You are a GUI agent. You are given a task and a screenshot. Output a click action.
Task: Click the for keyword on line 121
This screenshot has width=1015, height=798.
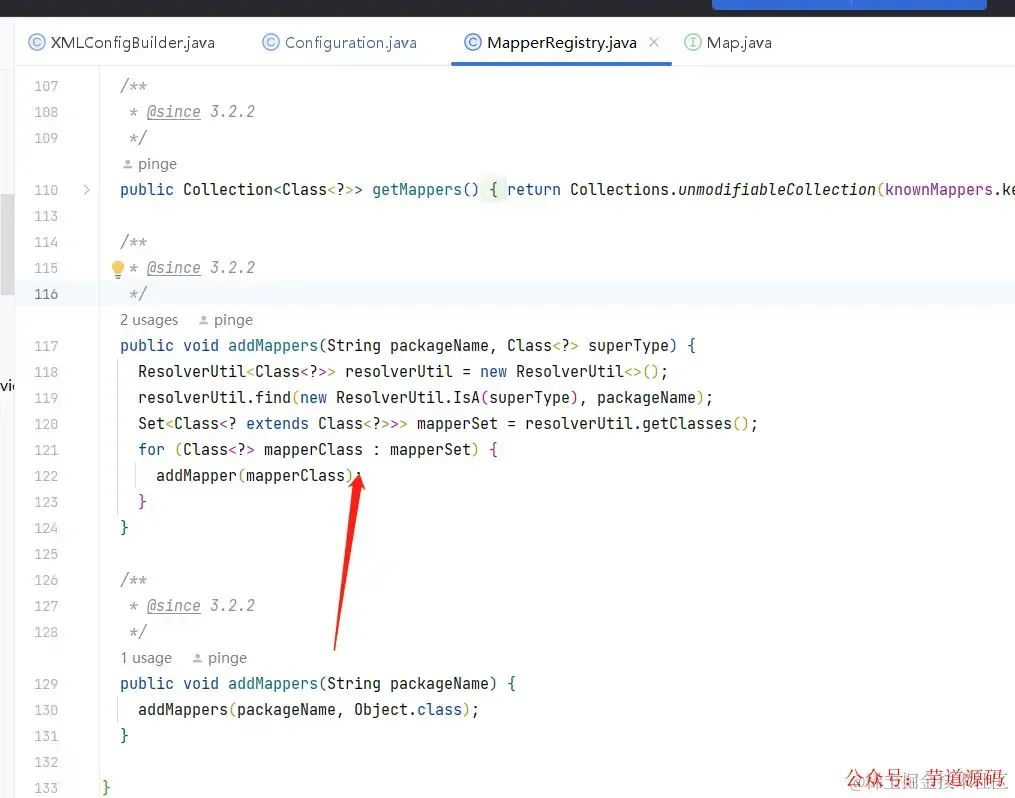pyautogui.click(x=151, y=450)
